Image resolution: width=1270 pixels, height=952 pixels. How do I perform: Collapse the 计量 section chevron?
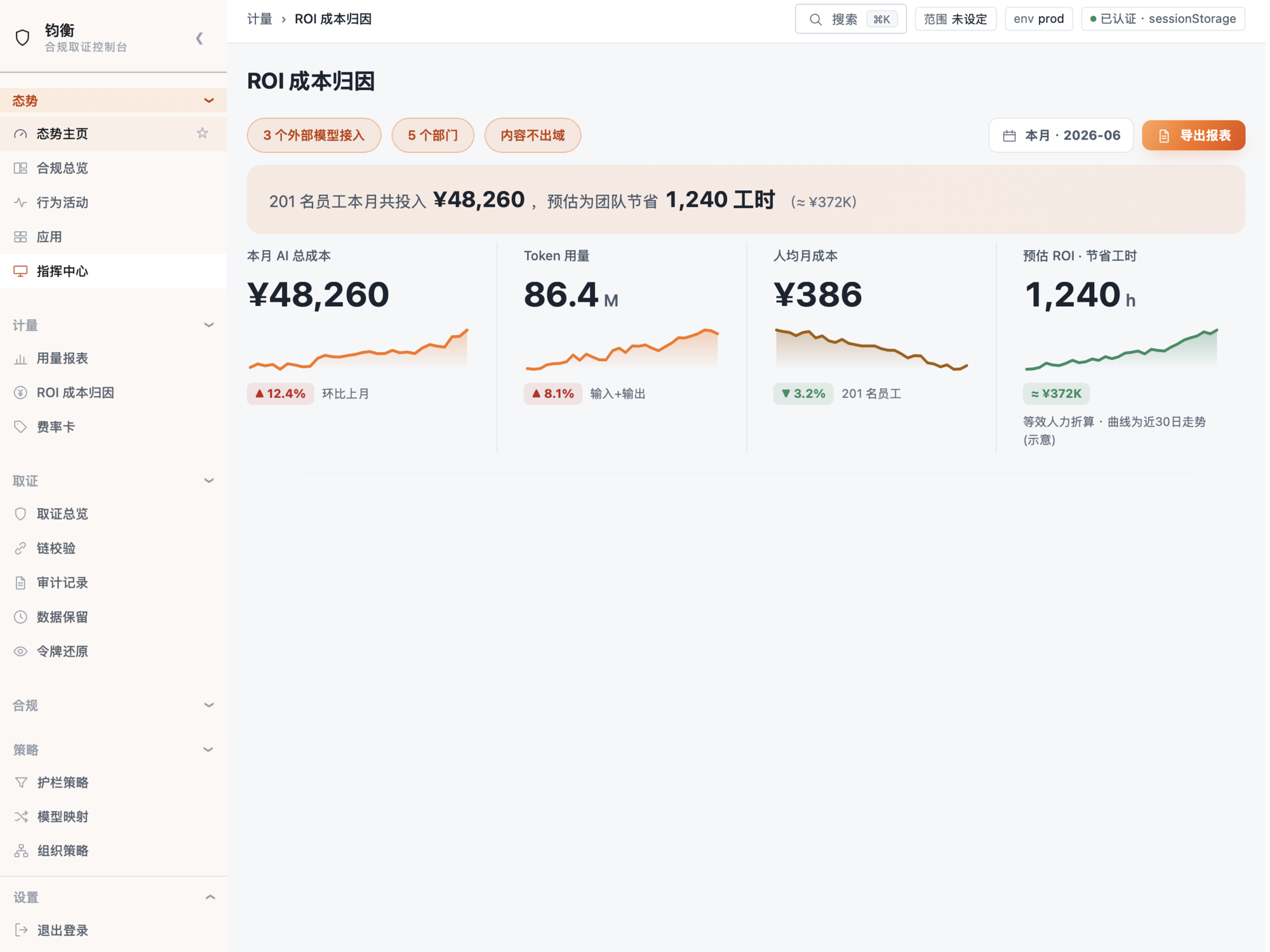209,325
